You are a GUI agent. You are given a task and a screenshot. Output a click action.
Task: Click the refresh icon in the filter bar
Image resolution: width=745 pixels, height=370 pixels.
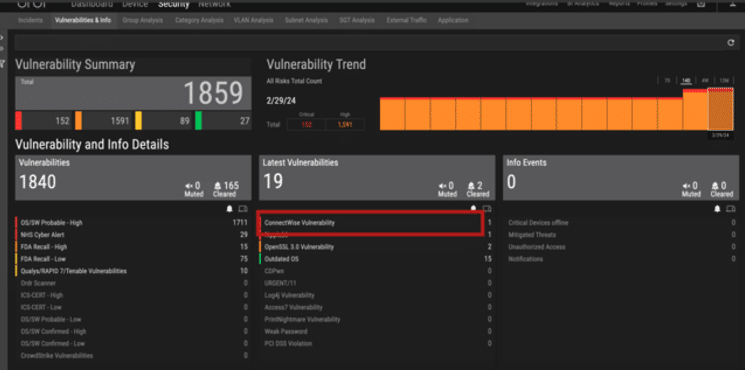point(731,43)
